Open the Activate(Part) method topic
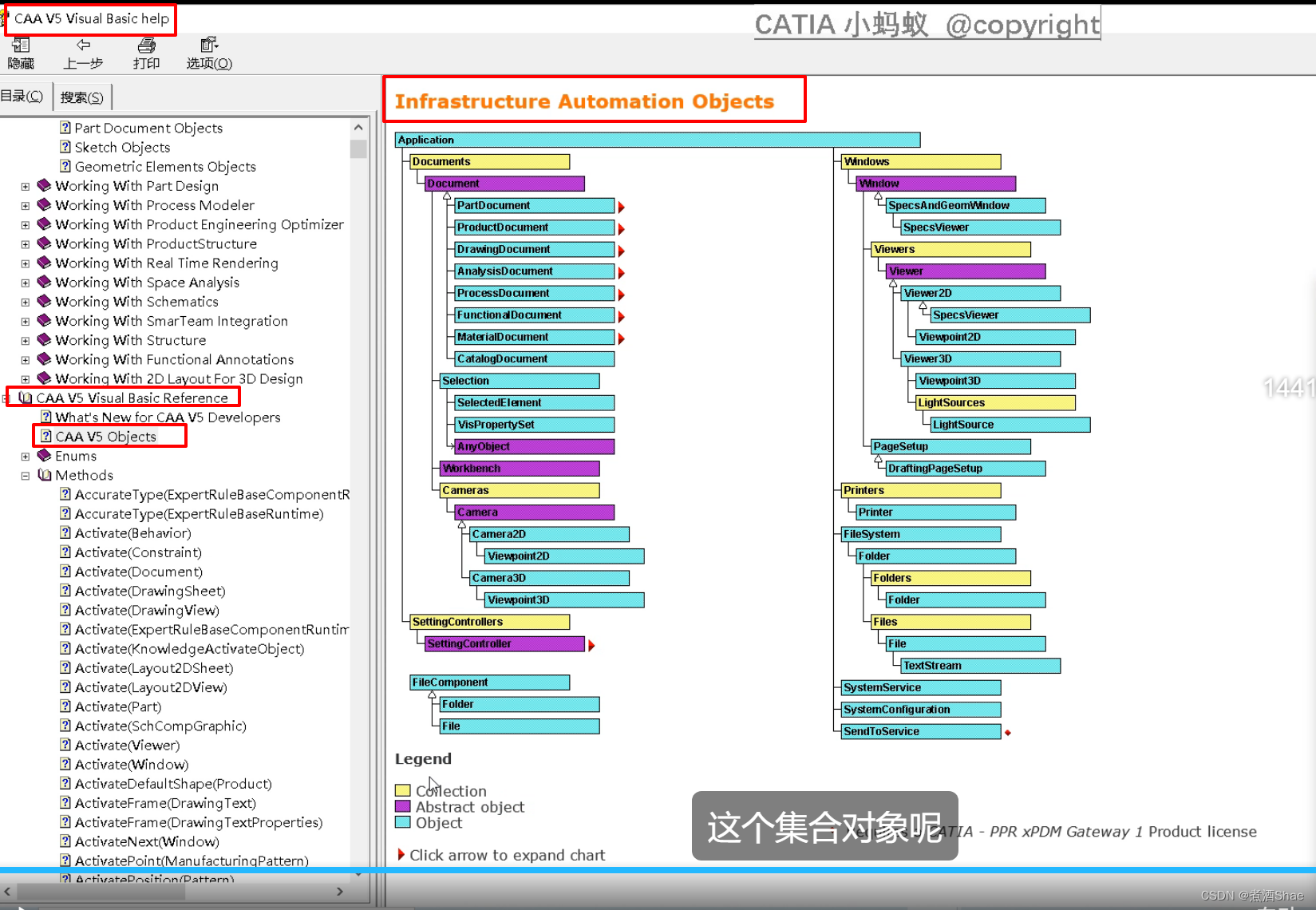 (x=117, y=706)
